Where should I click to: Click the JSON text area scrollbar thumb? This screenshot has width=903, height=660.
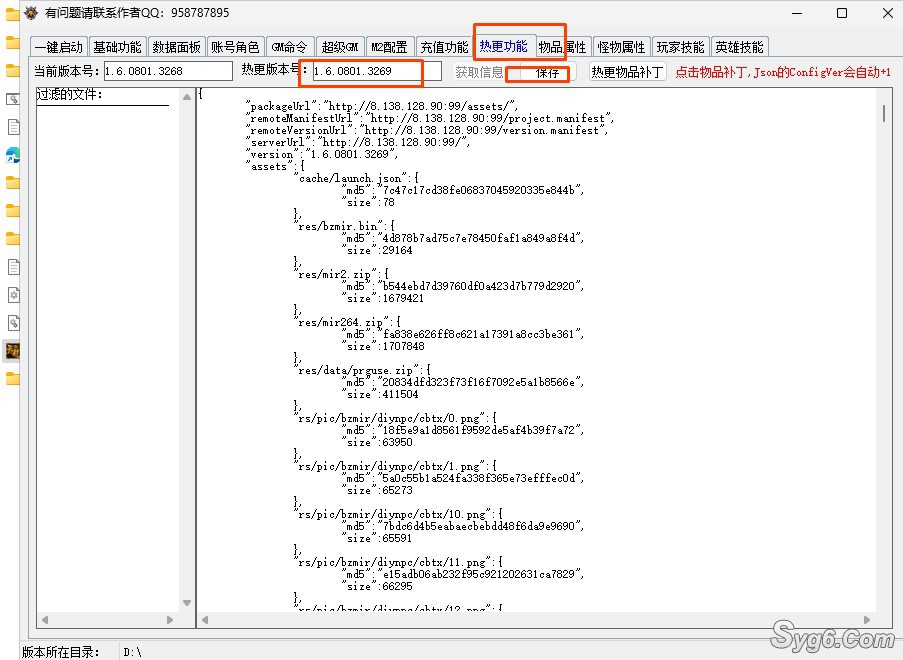coord(883,113)
